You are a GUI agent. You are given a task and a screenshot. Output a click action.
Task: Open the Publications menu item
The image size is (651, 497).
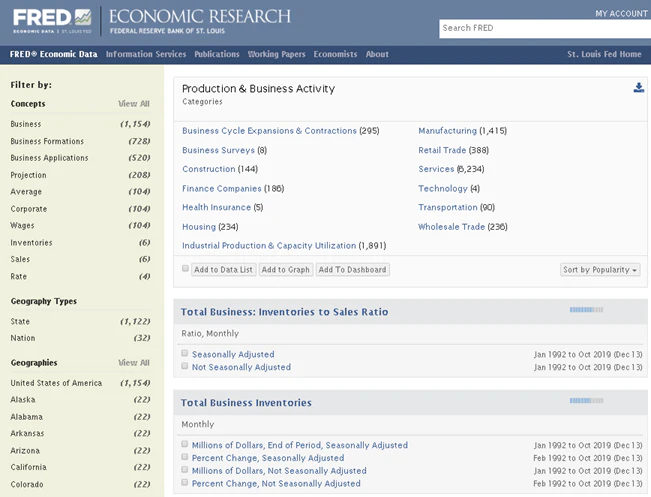click(x=217, y=54)
